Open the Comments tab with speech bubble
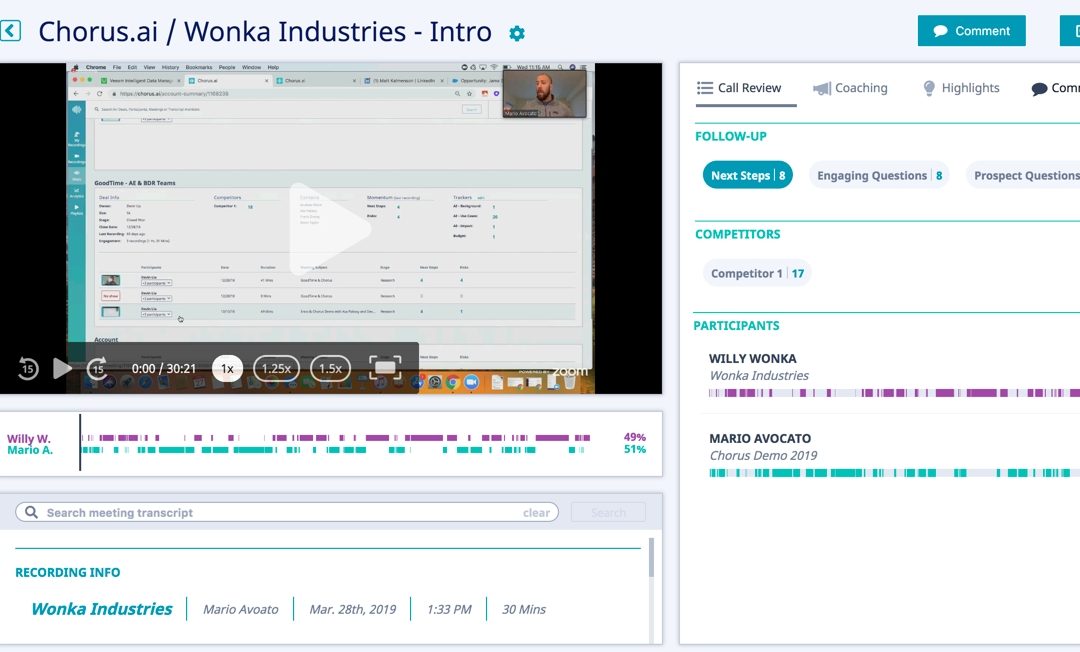The width and height of the screenshot is (1080, 652). (x=1055, y=88)
